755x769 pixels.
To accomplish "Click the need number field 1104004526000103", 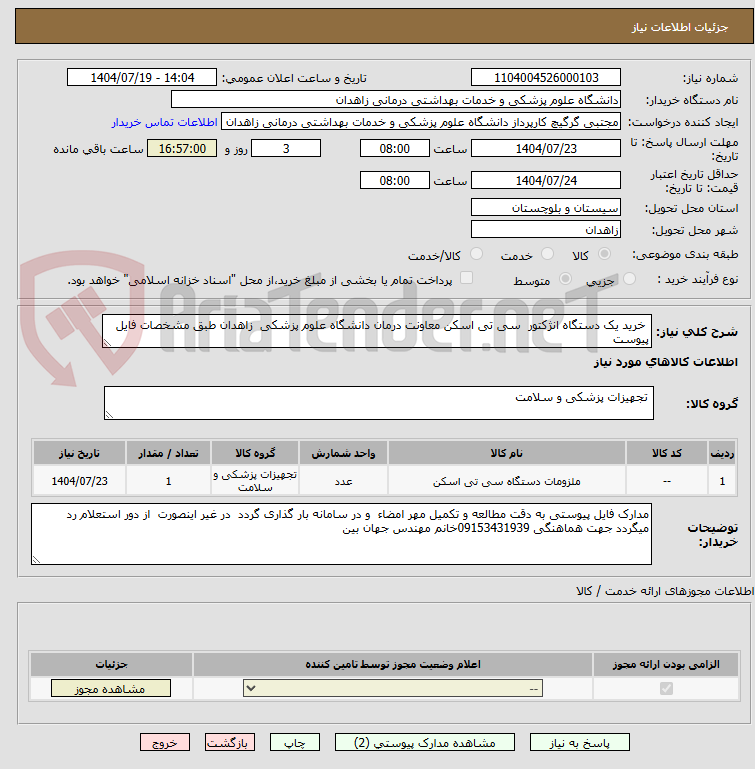I will (x=546, y=77).
